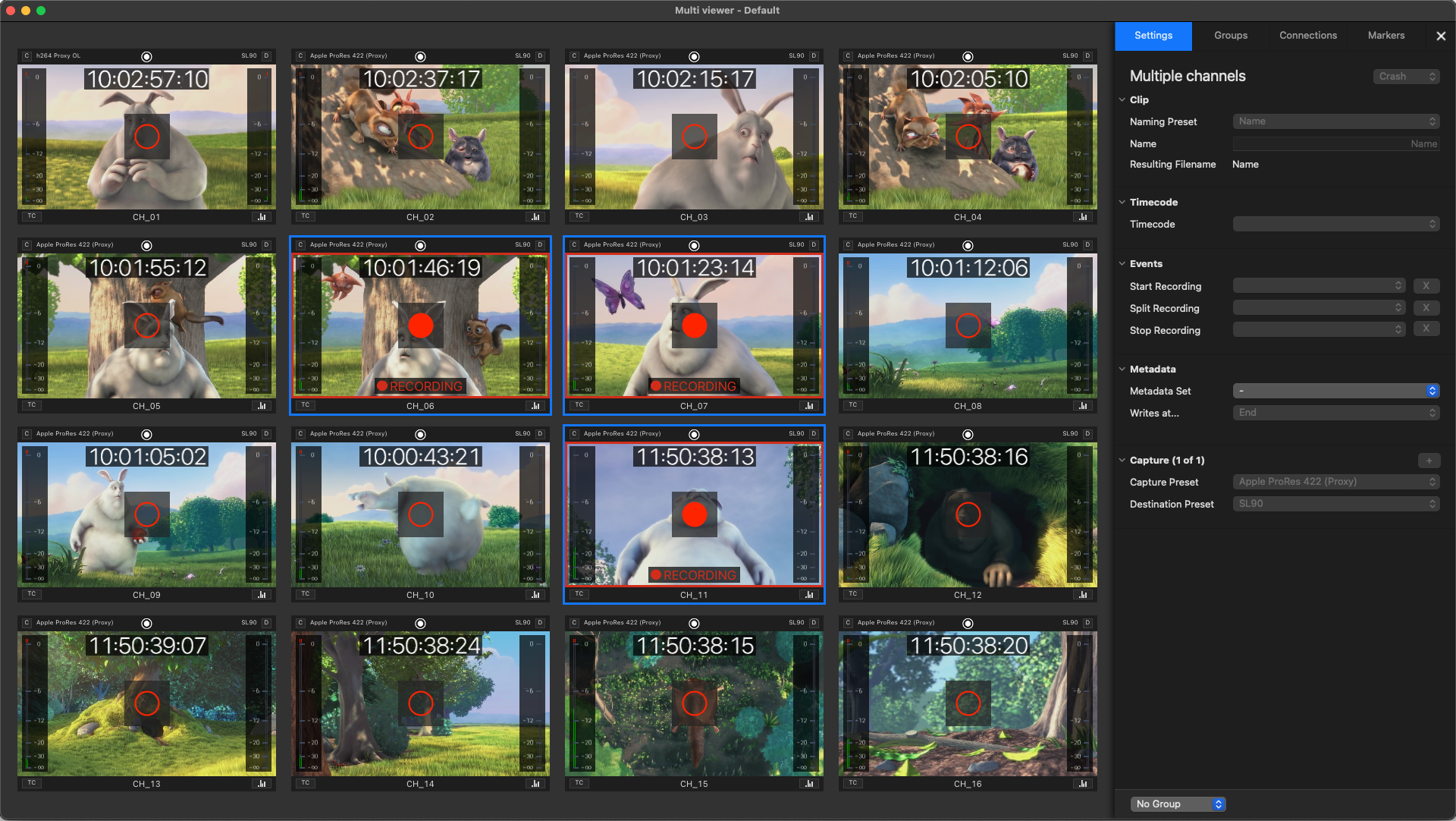Open the Split Recording event dropdown

pos(1319,308)
